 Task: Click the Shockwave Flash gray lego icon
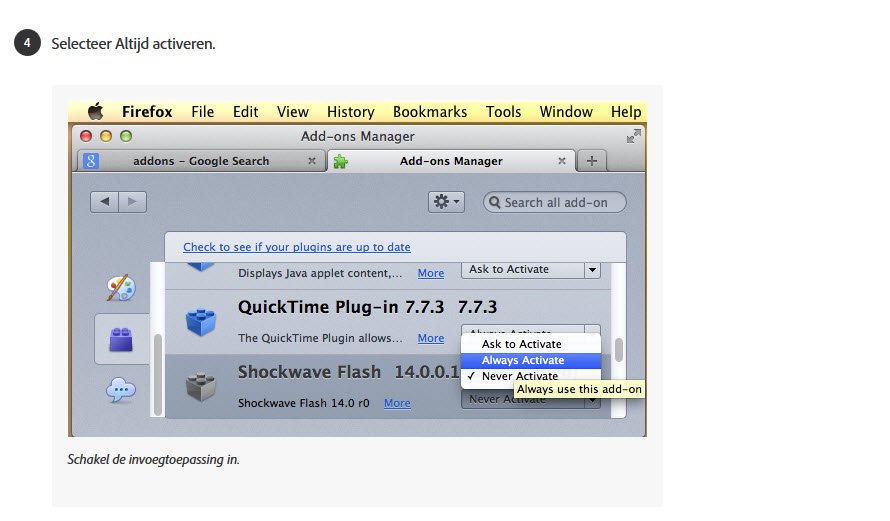pyautogui.click(x=201, y=387)
